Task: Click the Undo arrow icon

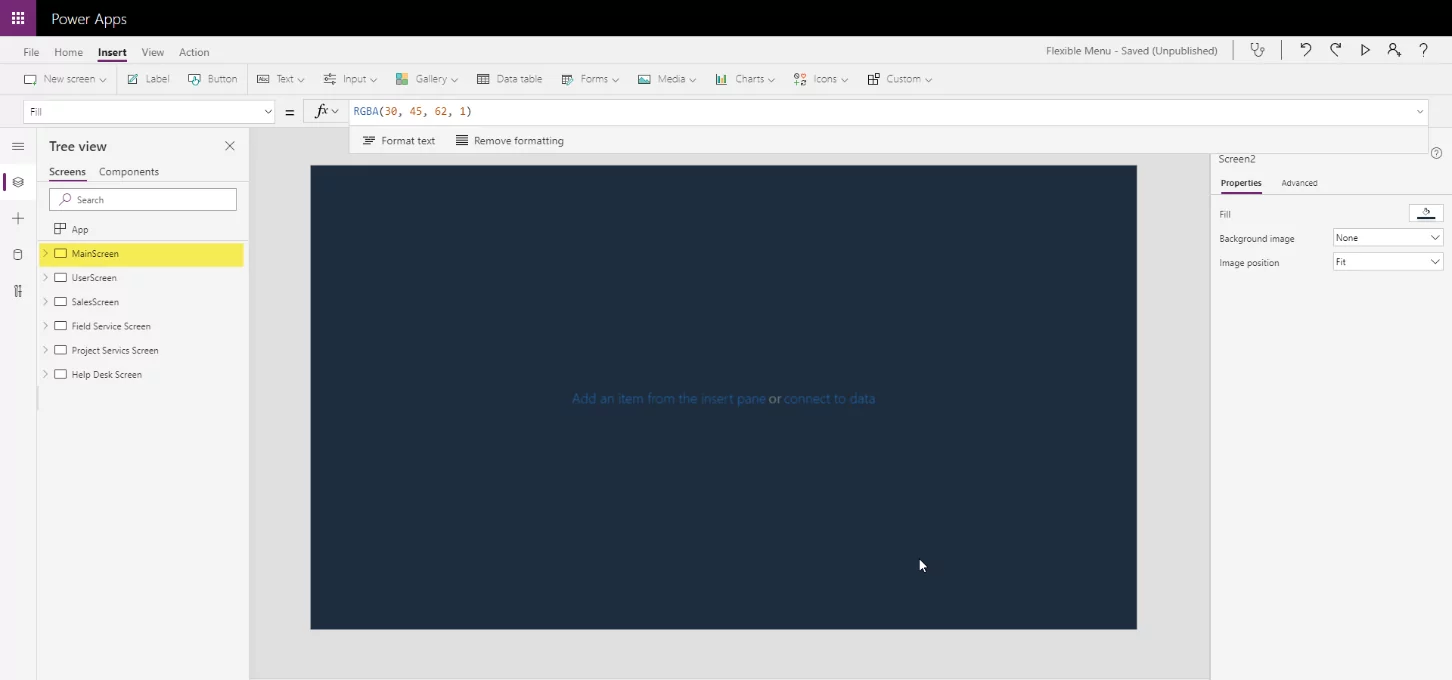Action: (1305, 50)
